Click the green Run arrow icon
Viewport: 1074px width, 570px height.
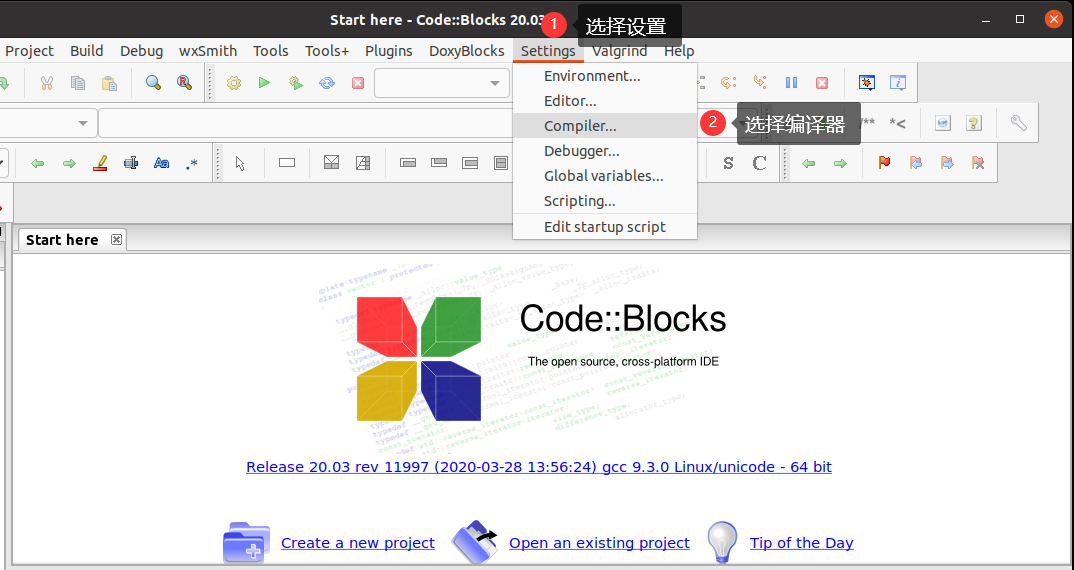(x=264, y=83)
